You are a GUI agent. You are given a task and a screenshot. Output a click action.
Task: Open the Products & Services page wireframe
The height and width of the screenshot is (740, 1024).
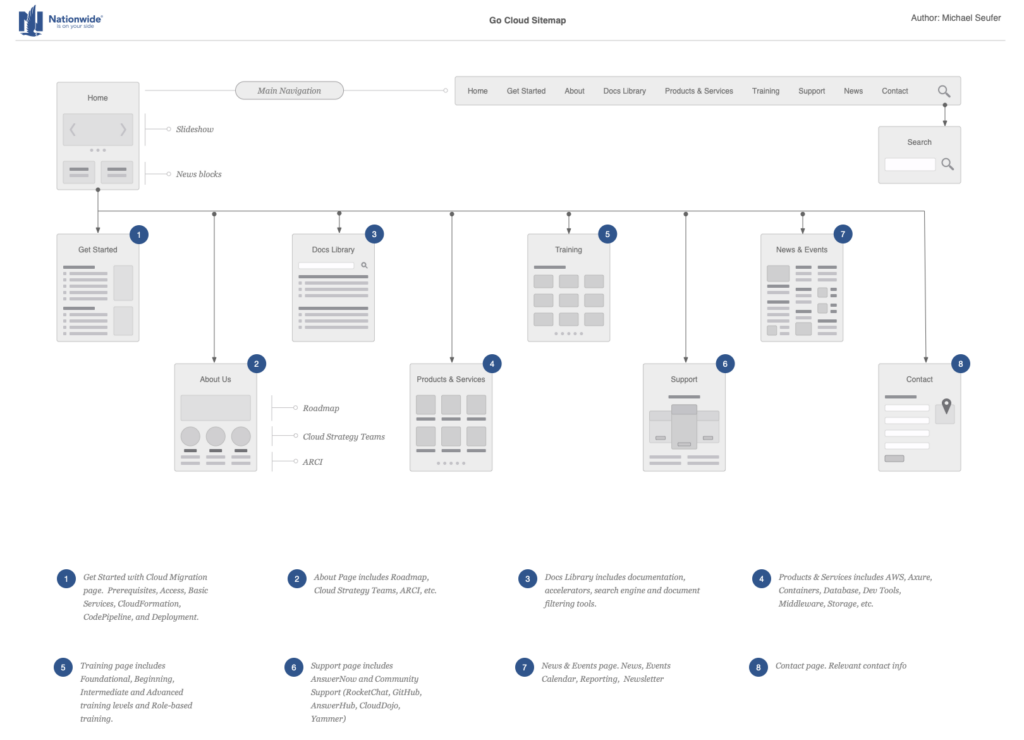(451, 417)
